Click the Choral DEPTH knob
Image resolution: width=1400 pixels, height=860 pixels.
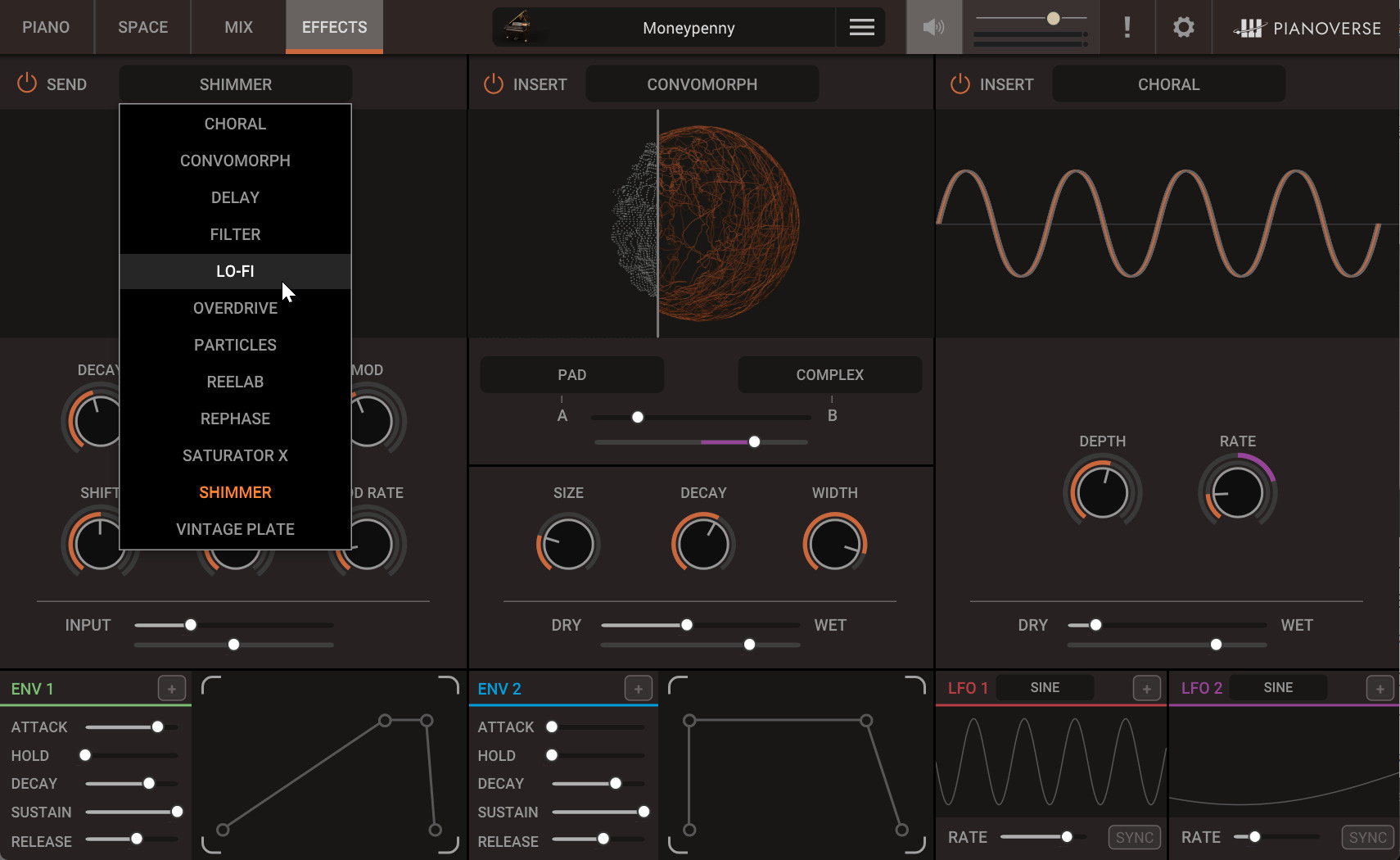click(x=1103, y=493)
